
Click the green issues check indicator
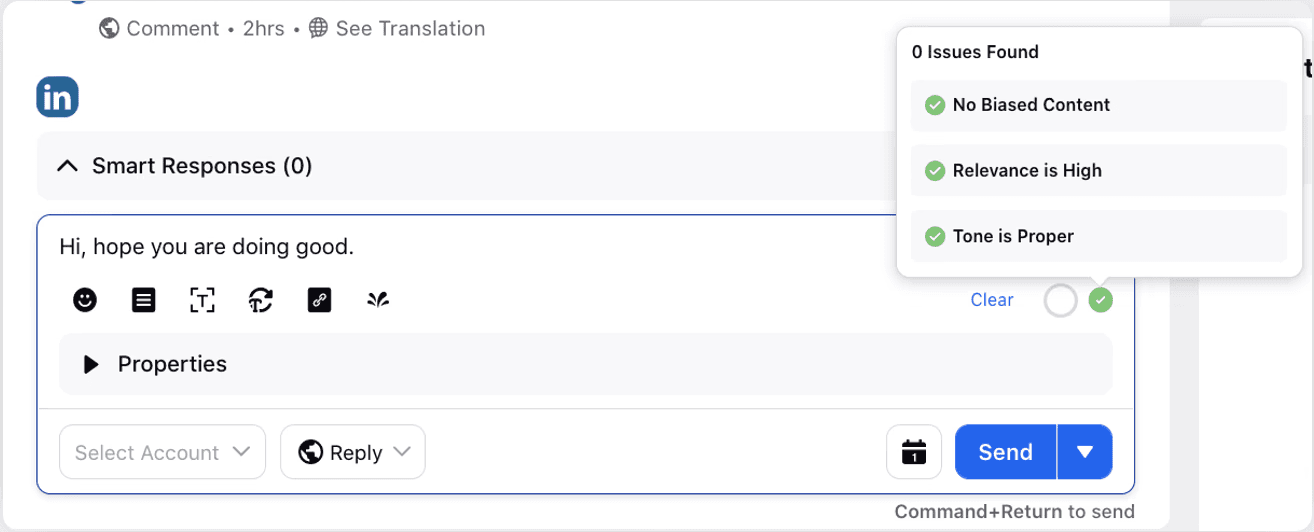click(1100, 299)
